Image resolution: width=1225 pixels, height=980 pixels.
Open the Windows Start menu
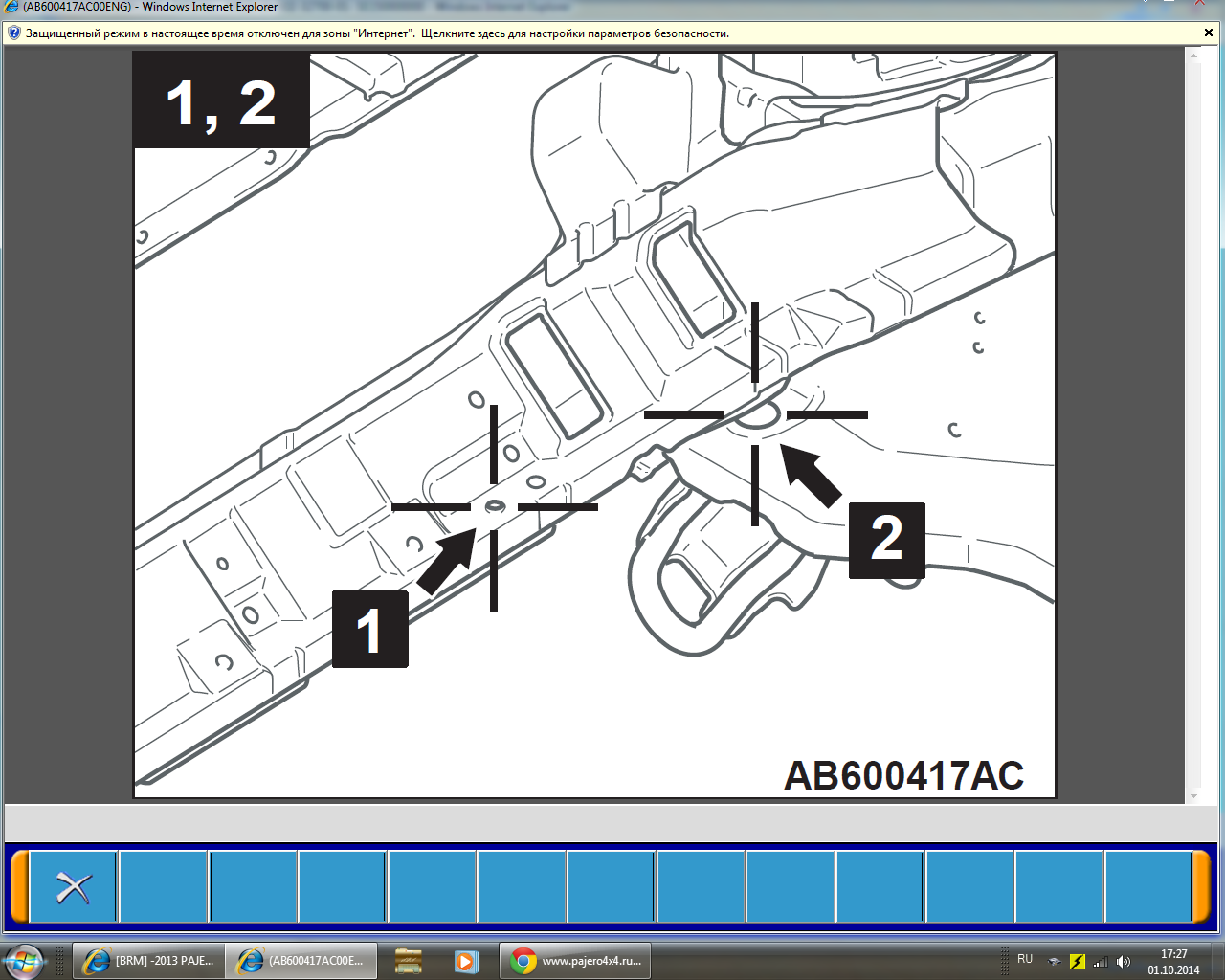[x=23, y=961]
